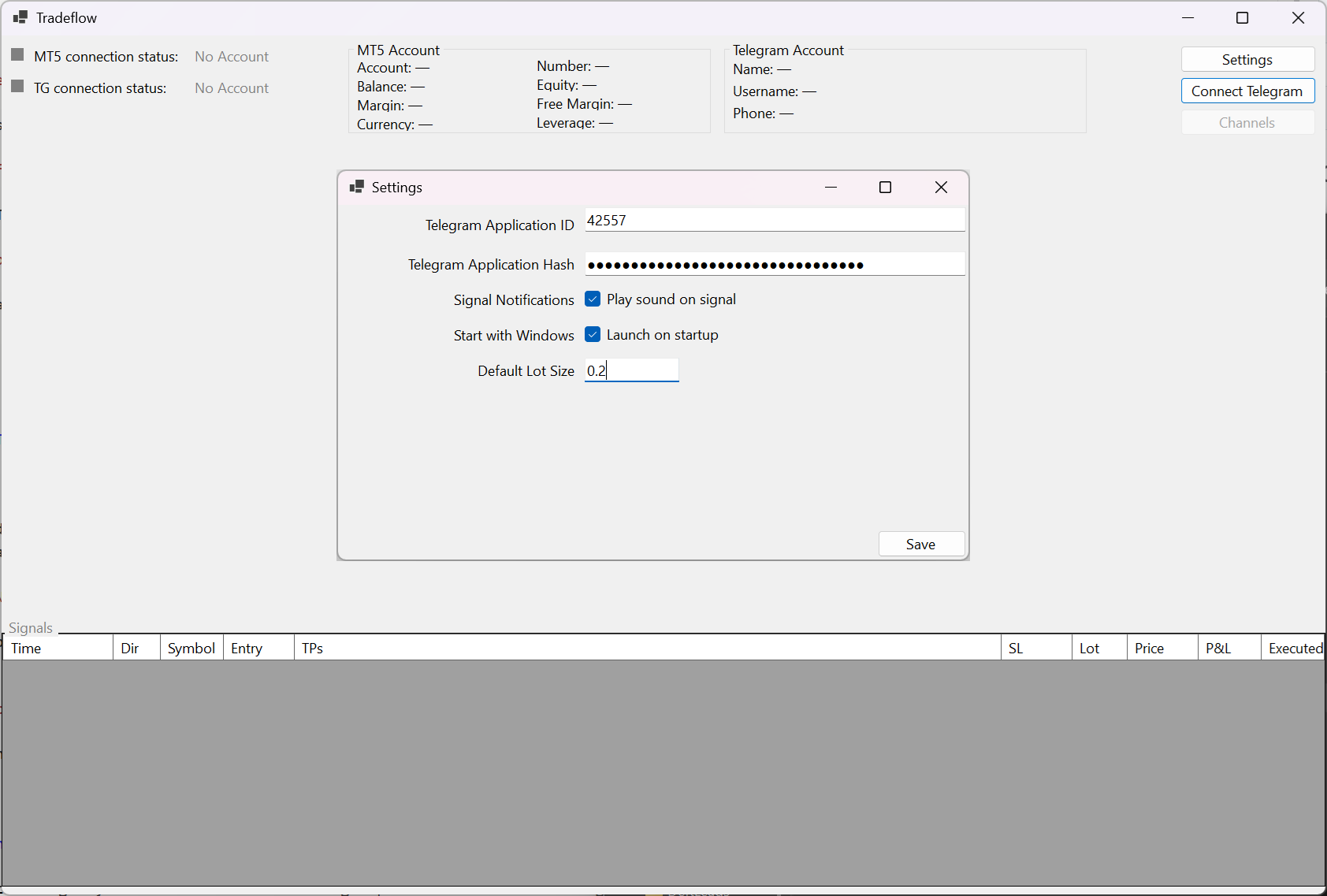Click the P&L column header
Image resolution: width=1327 pixels, height=896 pixels.
[1229, 648]
